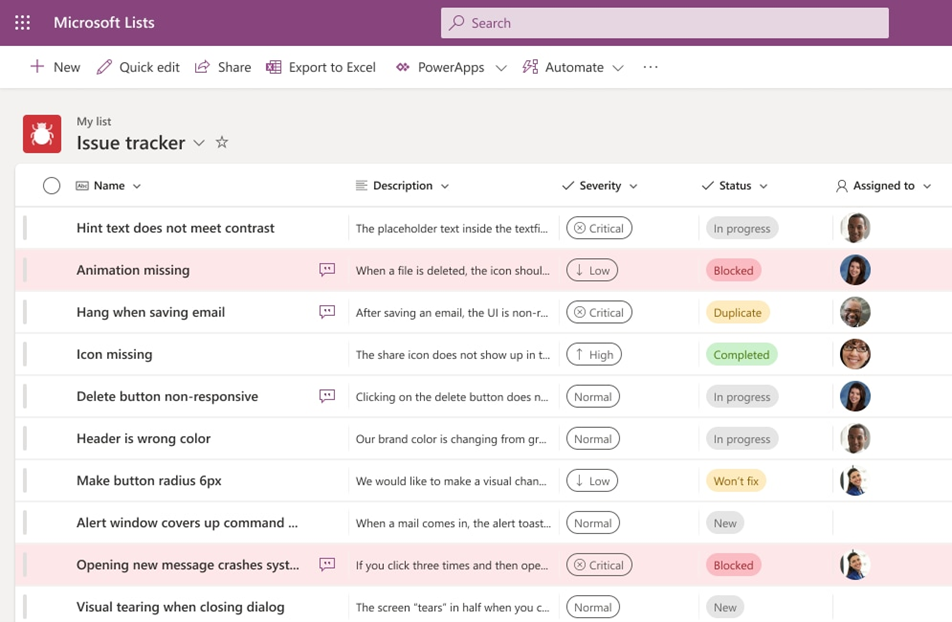Click the comment icon on Delete button non-responsive
This screenshot has width=952, height=622.
point(326,396)
